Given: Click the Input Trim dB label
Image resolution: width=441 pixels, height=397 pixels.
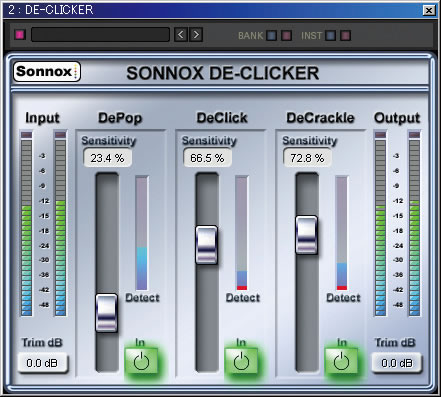Looking at the screenshot, I should (x=42, y=342).
